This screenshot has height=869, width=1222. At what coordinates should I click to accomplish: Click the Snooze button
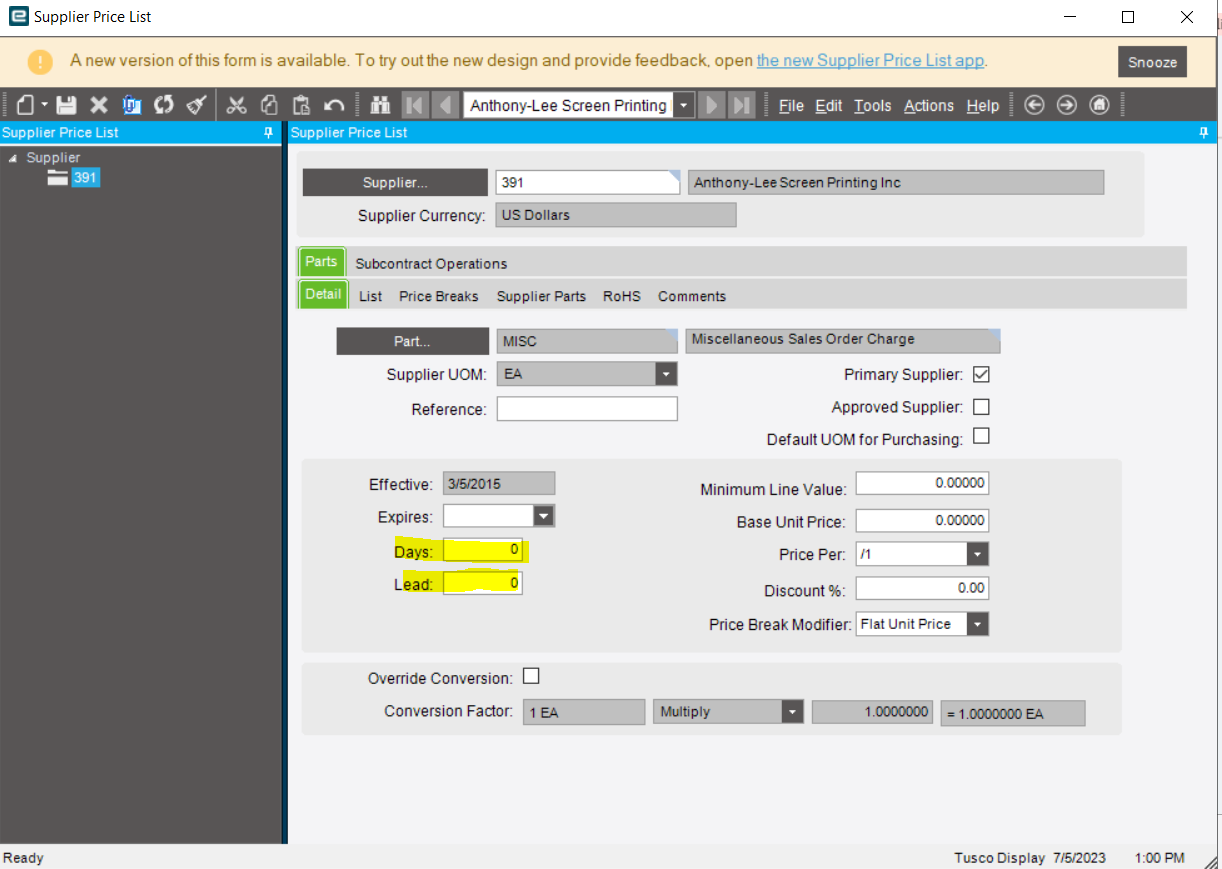coord(1152,62)
